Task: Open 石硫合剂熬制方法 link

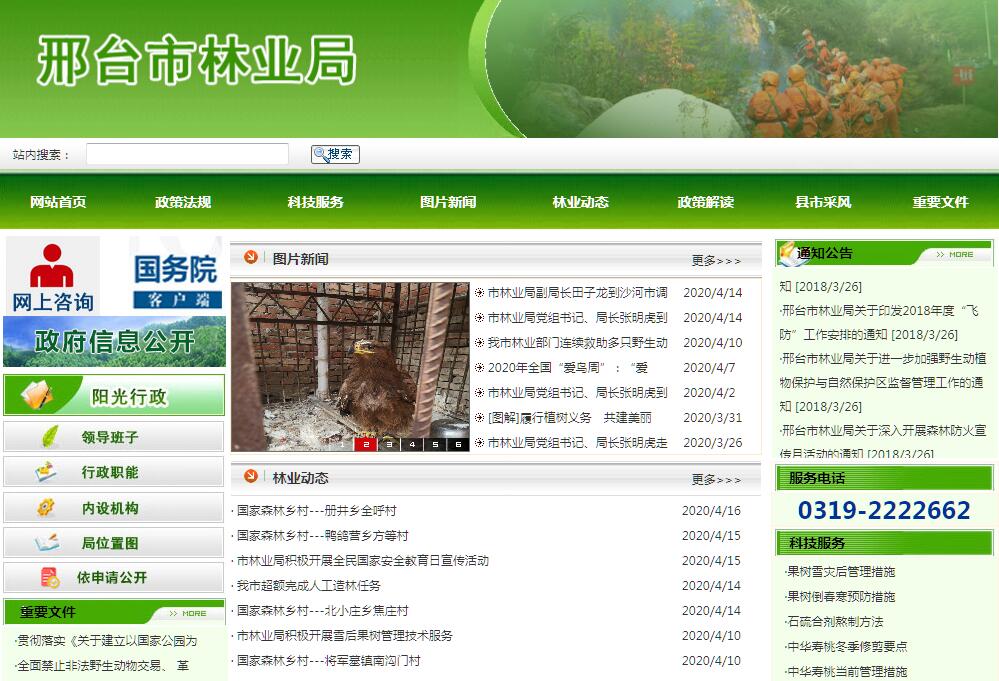Action: coord(835,622)
